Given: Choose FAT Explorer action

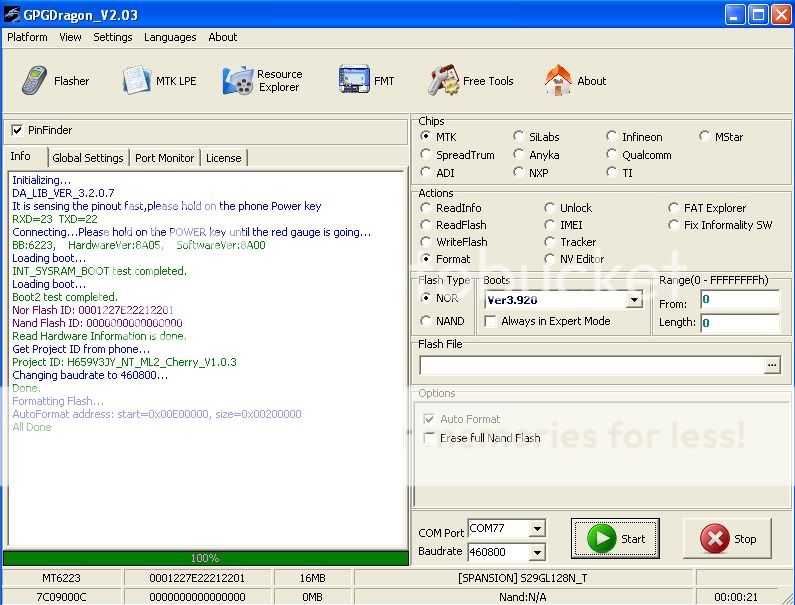Looking at the screenshot, I should coord(673,208).
